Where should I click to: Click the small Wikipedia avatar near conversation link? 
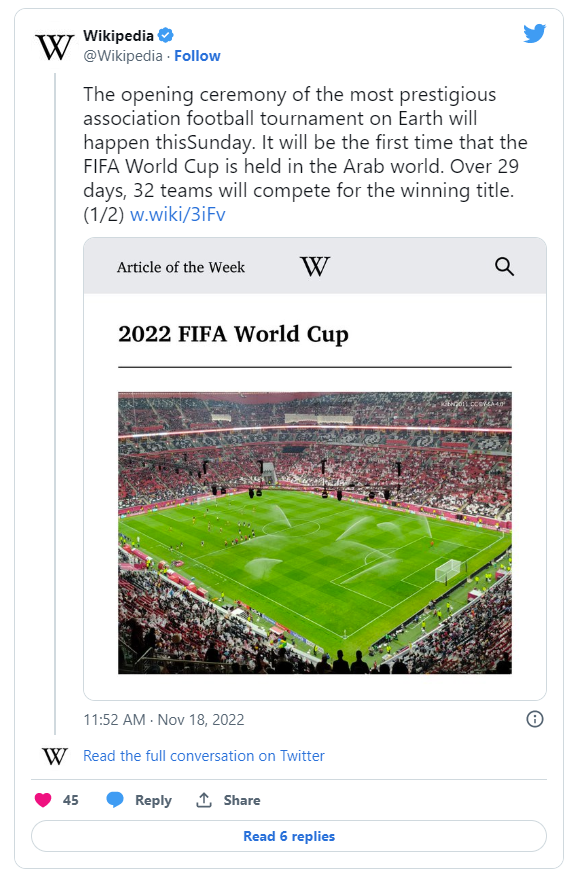54,756
